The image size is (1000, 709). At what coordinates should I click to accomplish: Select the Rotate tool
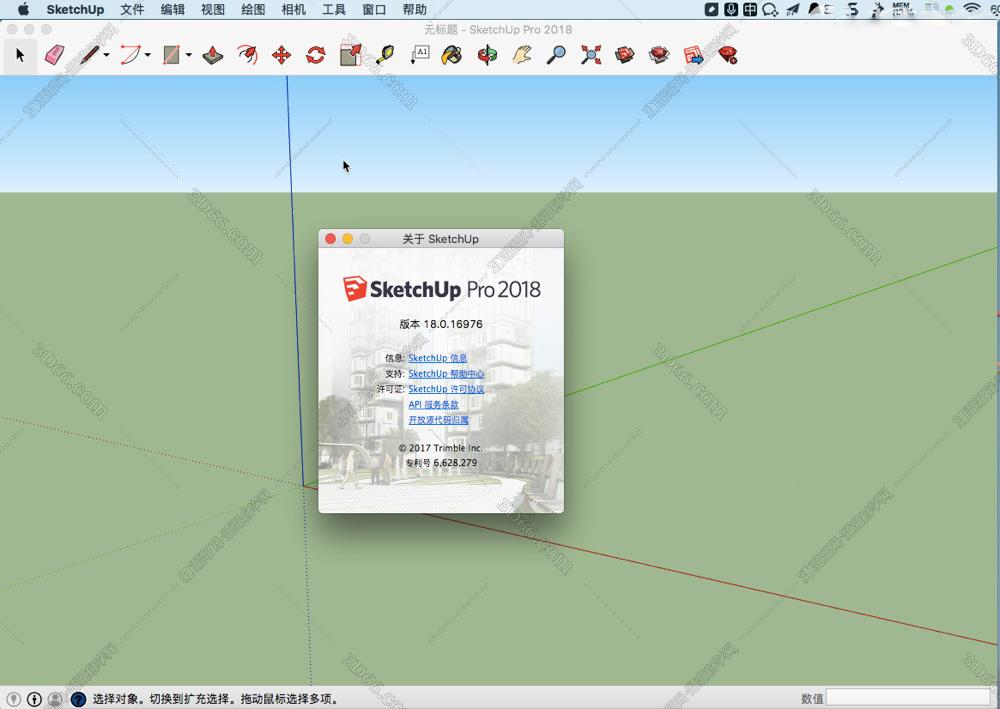316,55
